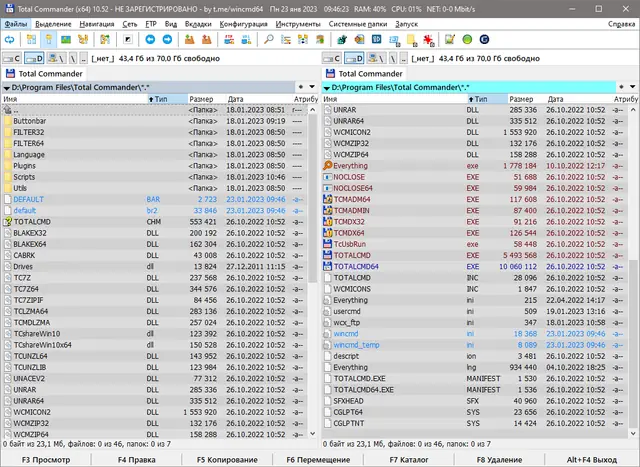Viewport: 640px width, 467px height.
Task: Click the red splash toolbar icon
Action: click(428, 40)
